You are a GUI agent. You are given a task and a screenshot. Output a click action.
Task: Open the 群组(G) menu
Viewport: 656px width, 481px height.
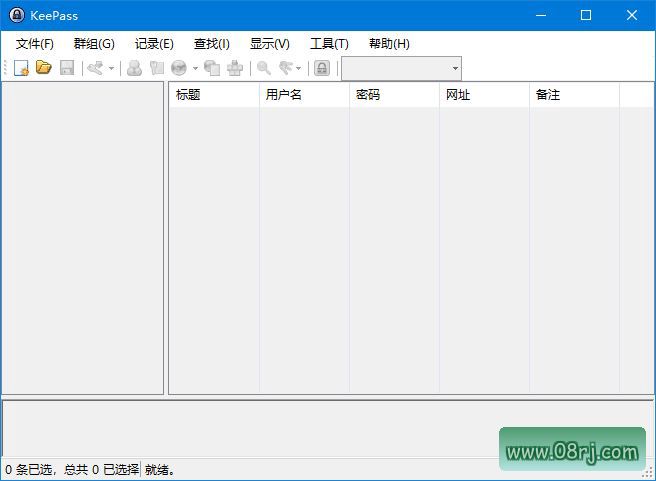(x=94, y=43)
